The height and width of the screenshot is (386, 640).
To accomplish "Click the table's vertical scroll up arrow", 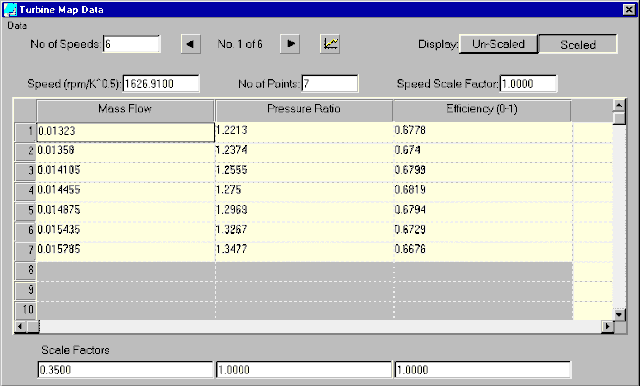I will click(x=619, y=106).
